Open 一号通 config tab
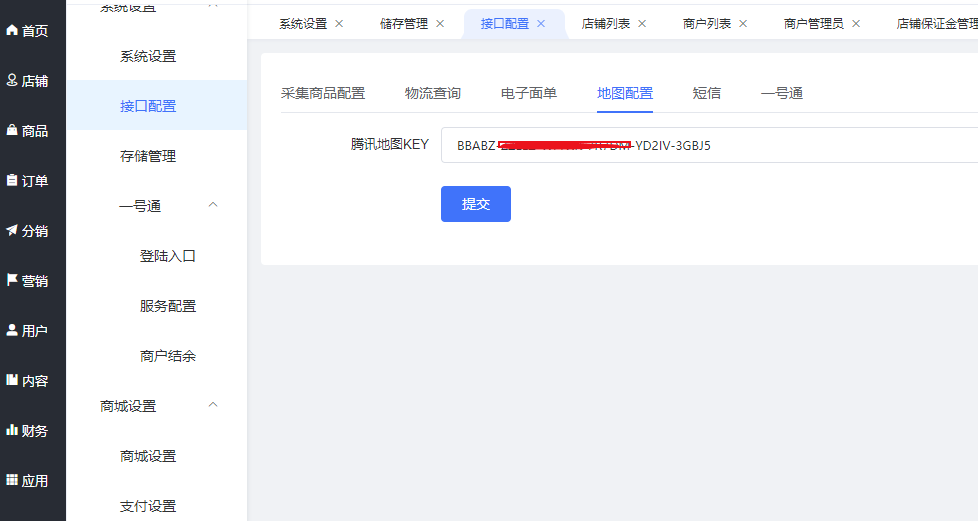978x521 pixels. tap(782, 94)
